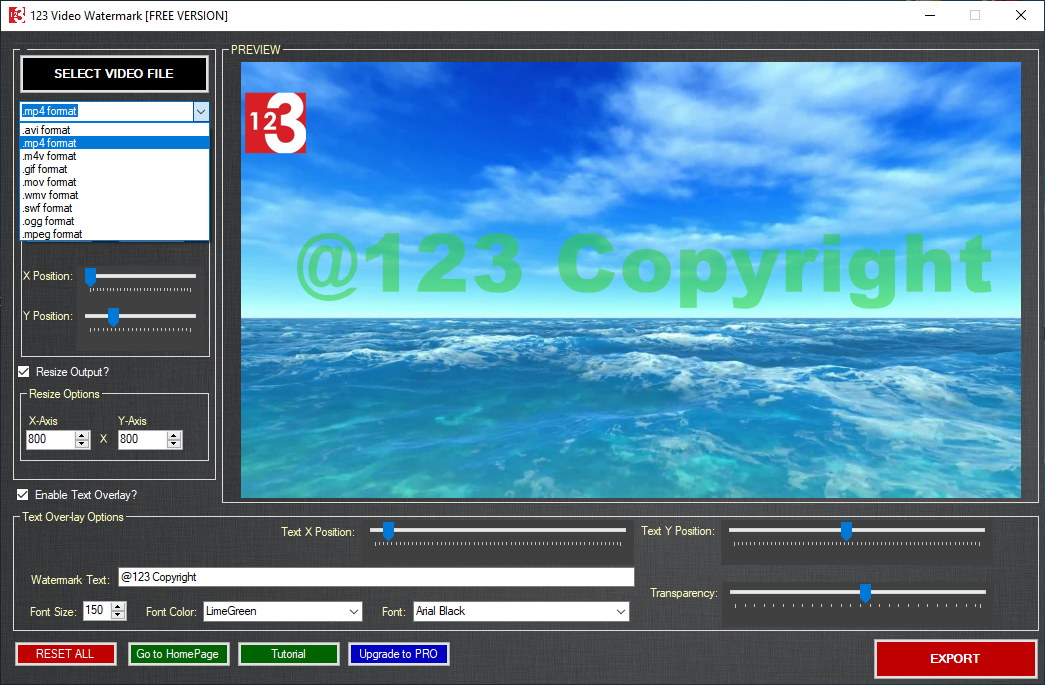Click Go to HomePage button
Screen dimensions: 1045x685
click(x=178, y=654)
